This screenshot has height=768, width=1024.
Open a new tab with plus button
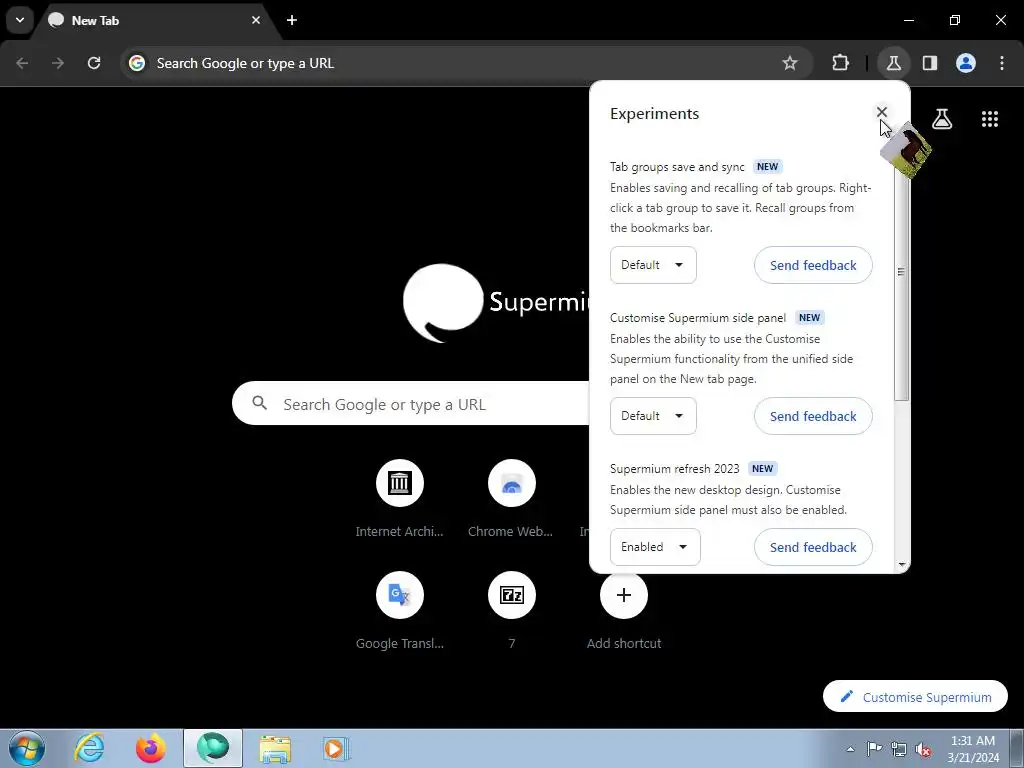pos(292,20)
